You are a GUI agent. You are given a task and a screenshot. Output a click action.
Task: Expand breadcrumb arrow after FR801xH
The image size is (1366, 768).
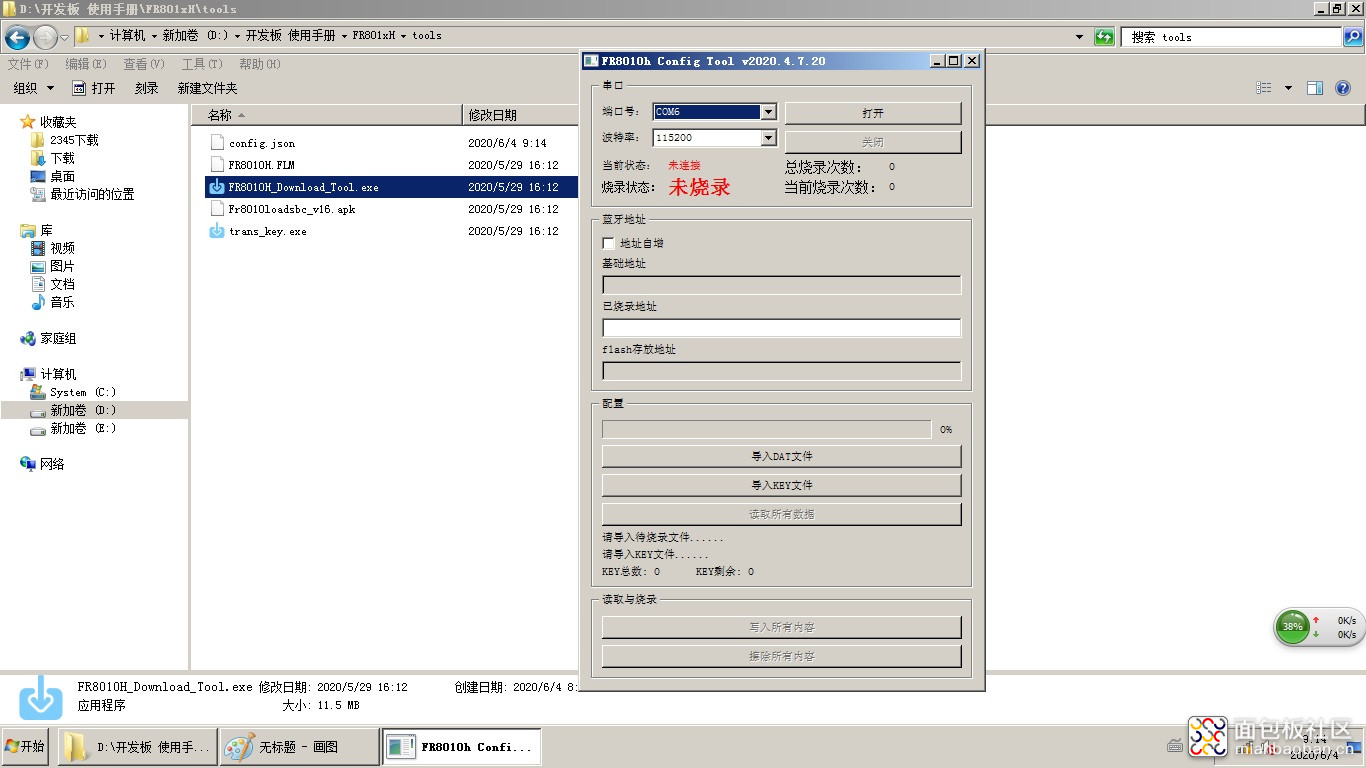[x=405, y=36]
